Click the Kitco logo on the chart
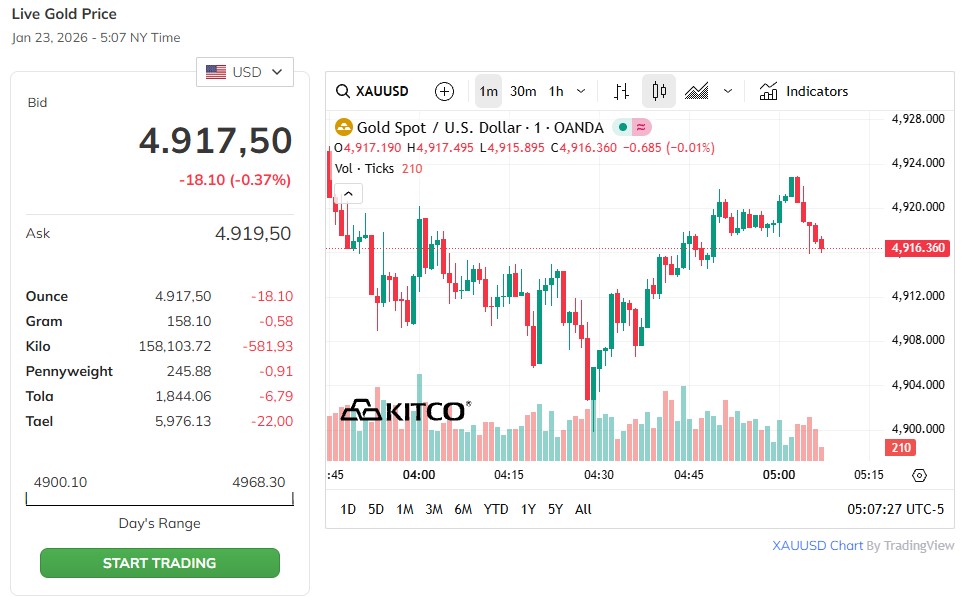The height and width of the screenshot is (597, 964). (404, 411)
